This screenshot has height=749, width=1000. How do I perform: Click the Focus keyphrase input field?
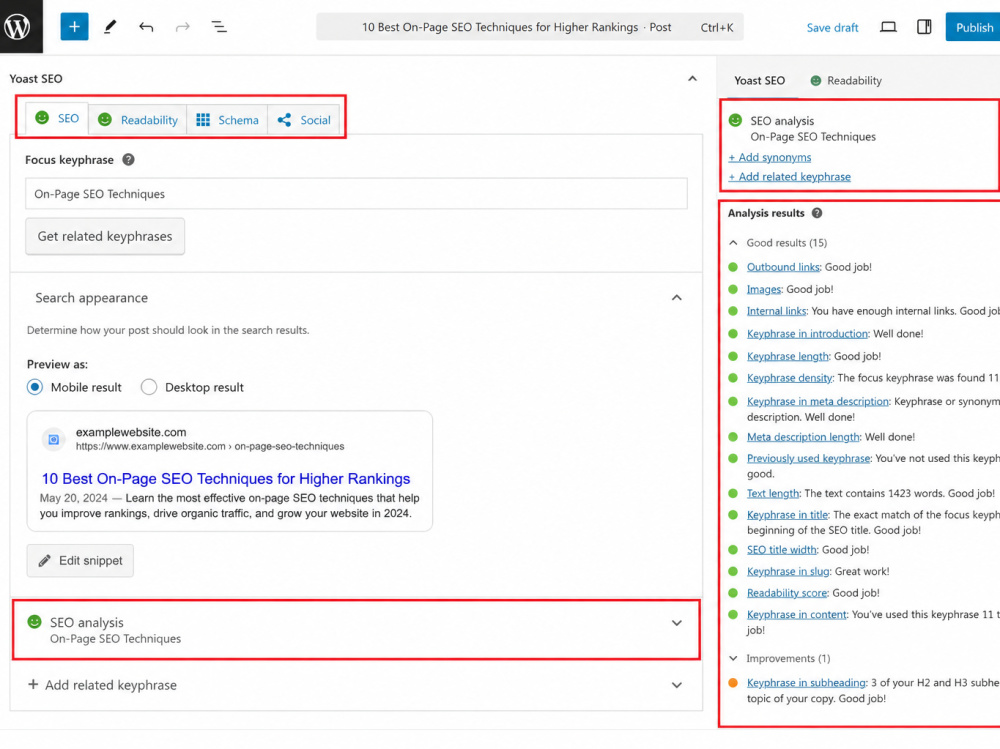(x=356, y=194)
